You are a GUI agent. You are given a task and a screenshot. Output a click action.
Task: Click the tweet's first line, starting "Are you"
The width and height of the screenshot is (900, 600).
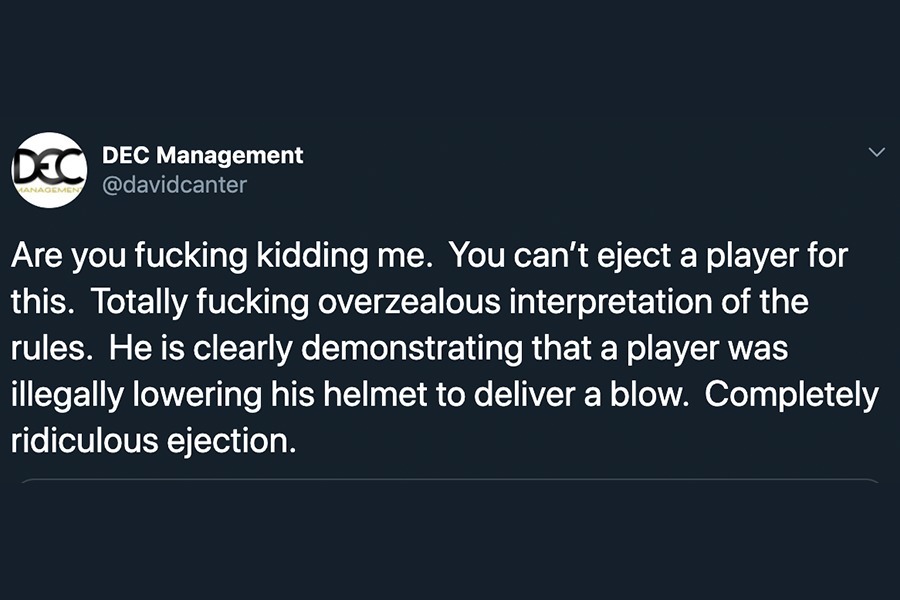(x=429, y=256)
